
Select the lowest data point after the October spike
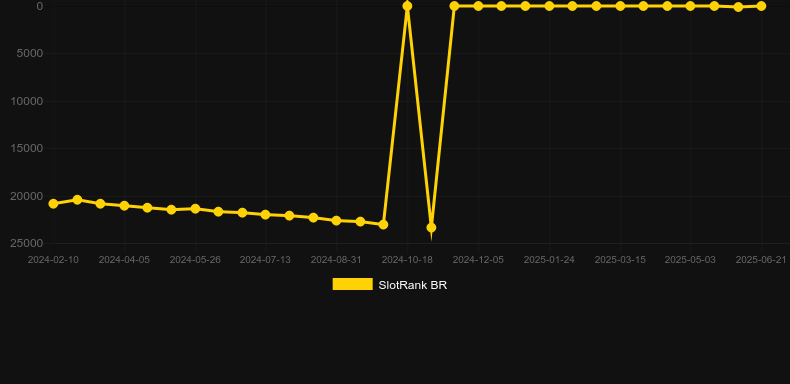coord(431,228)
